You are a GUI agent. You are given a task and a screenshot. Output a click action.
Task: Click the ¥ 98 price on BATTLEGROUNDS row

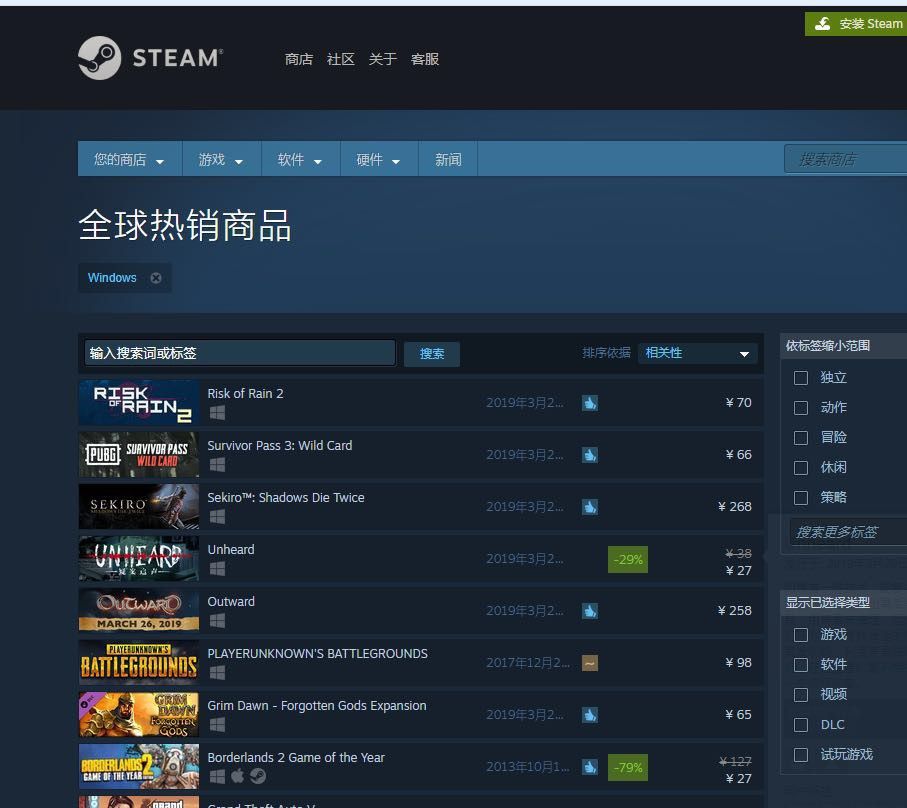tap(738, 663)
